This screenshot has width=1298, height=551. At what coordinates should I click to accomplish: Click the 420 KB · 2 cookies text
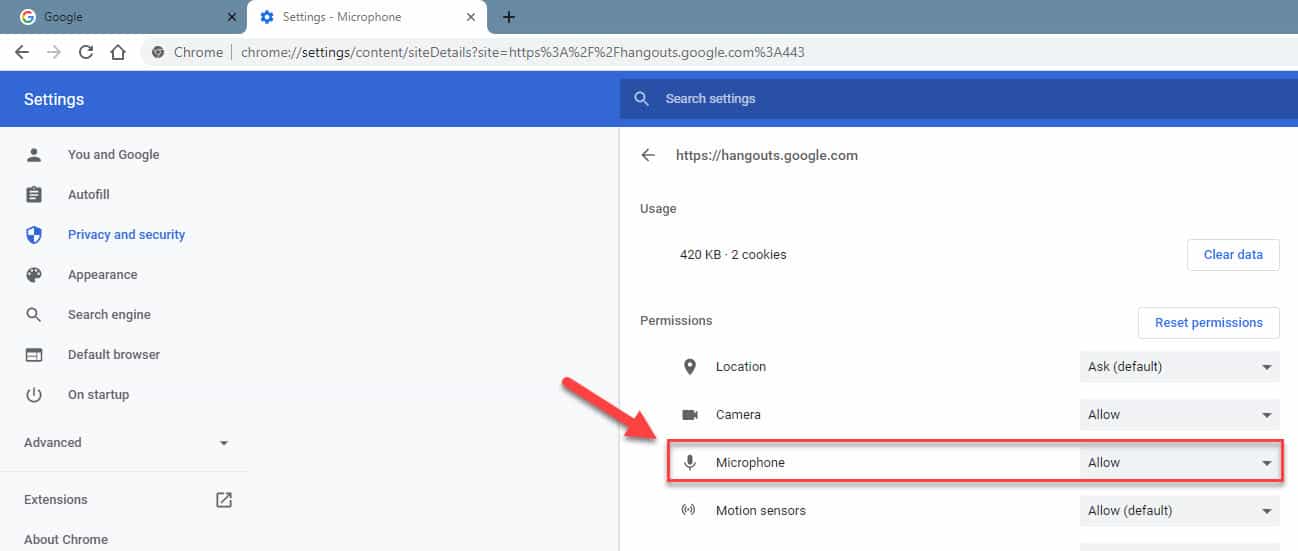click(733, 255)
